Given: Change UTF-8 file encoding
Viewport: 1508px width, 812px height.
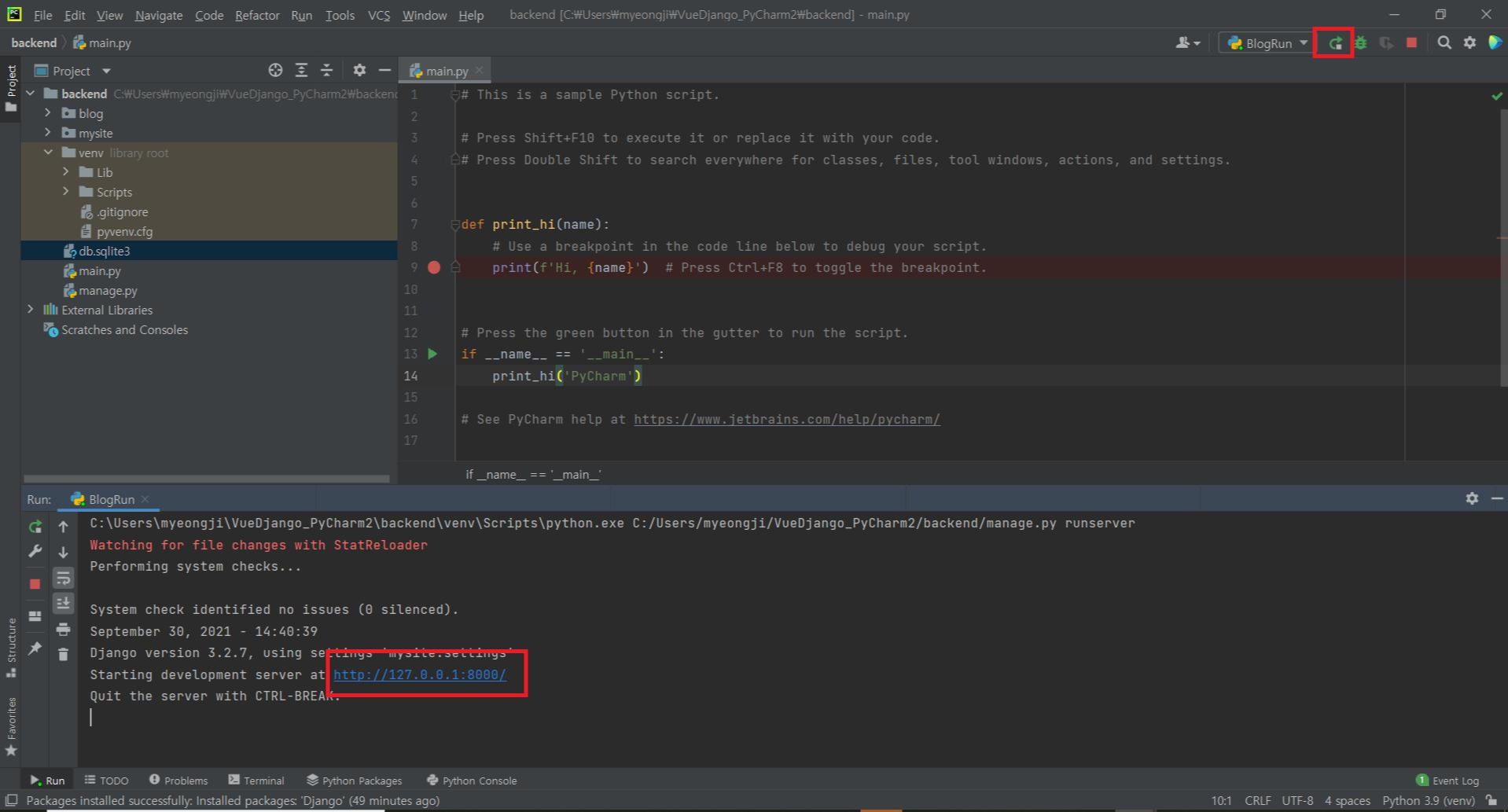Looking at the screenshot, I should pyautogui.click(x=1297, y=801).
